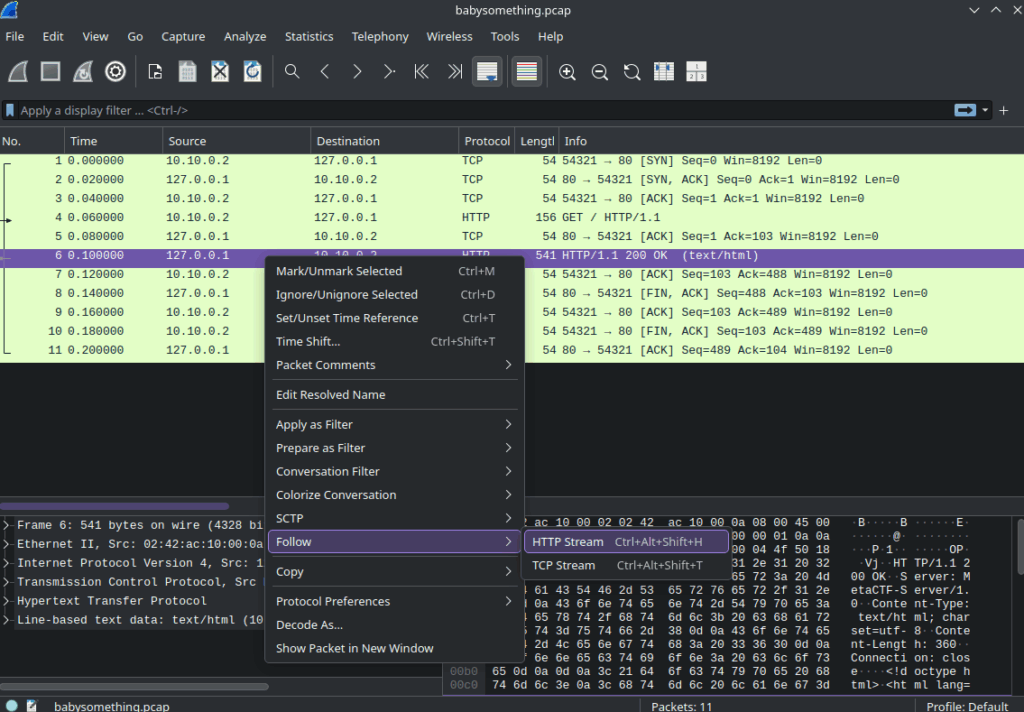The image size is (1024, 712).
Task: Choose HTTP Stream from Follow submenu
Action: click(626, 542)
